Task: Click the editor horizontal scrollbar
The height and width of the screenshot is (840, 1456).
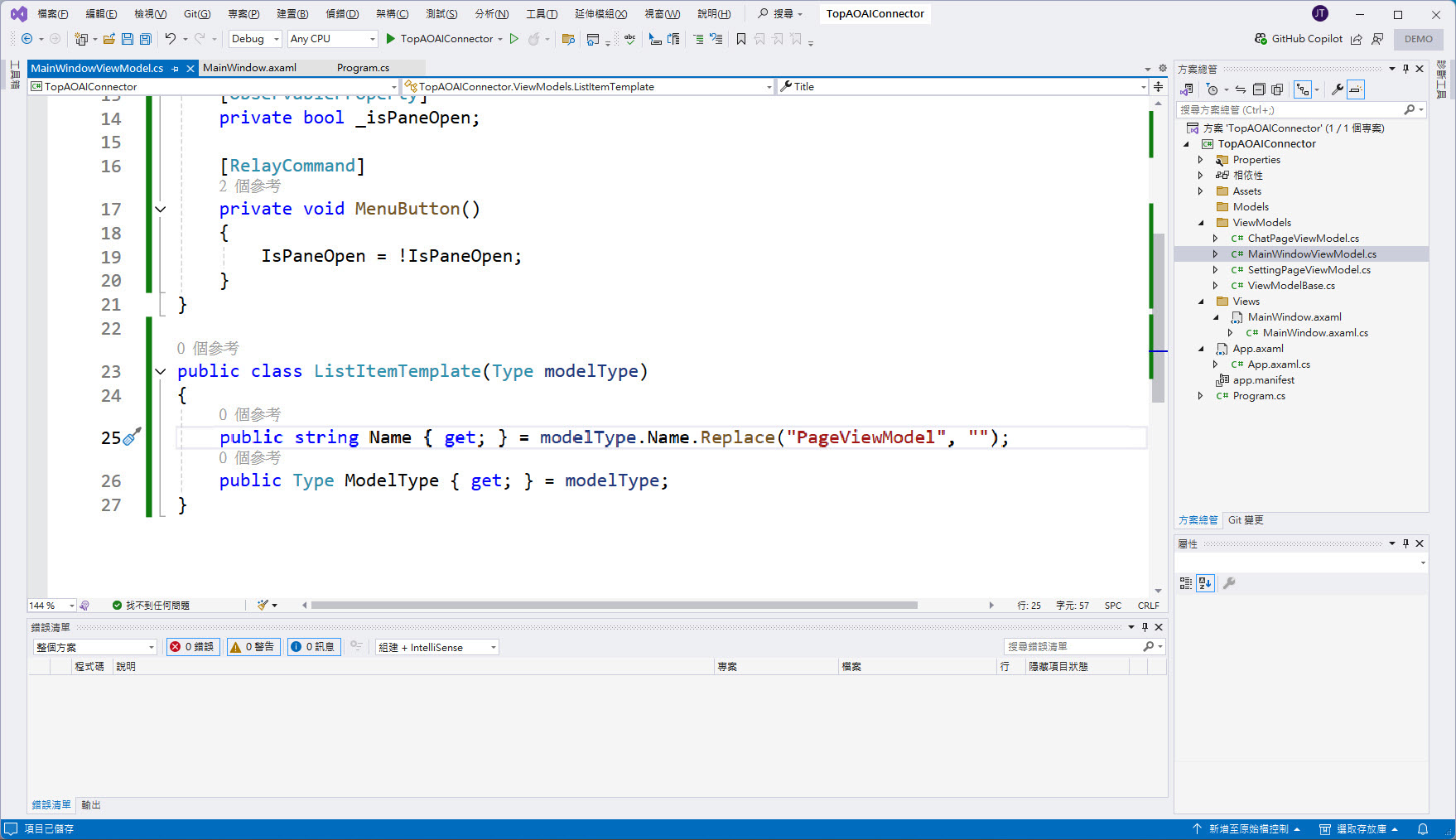Action: tap(614, 606)
